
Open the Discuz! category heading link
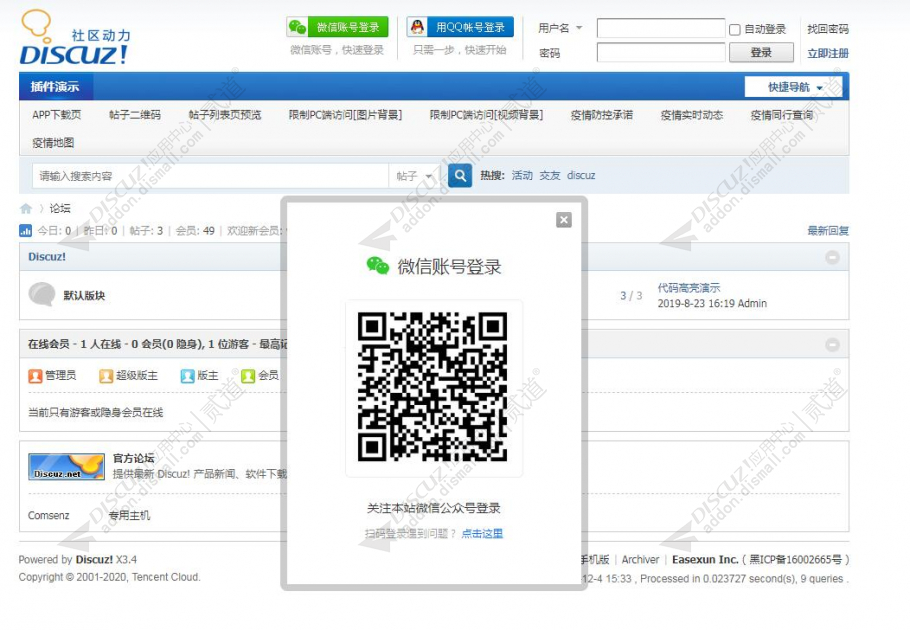(x=47, y=256)
